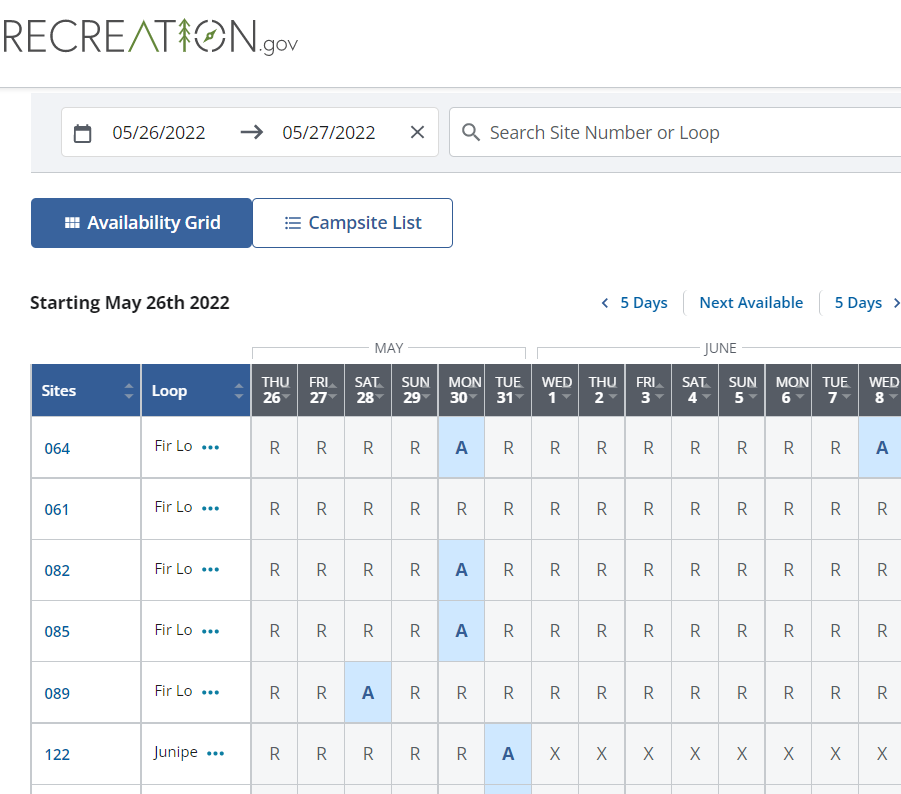Open more options dots for site 064 loop
Screen dimensions: 901x794
pyautogui.click(x=210, y=447)
